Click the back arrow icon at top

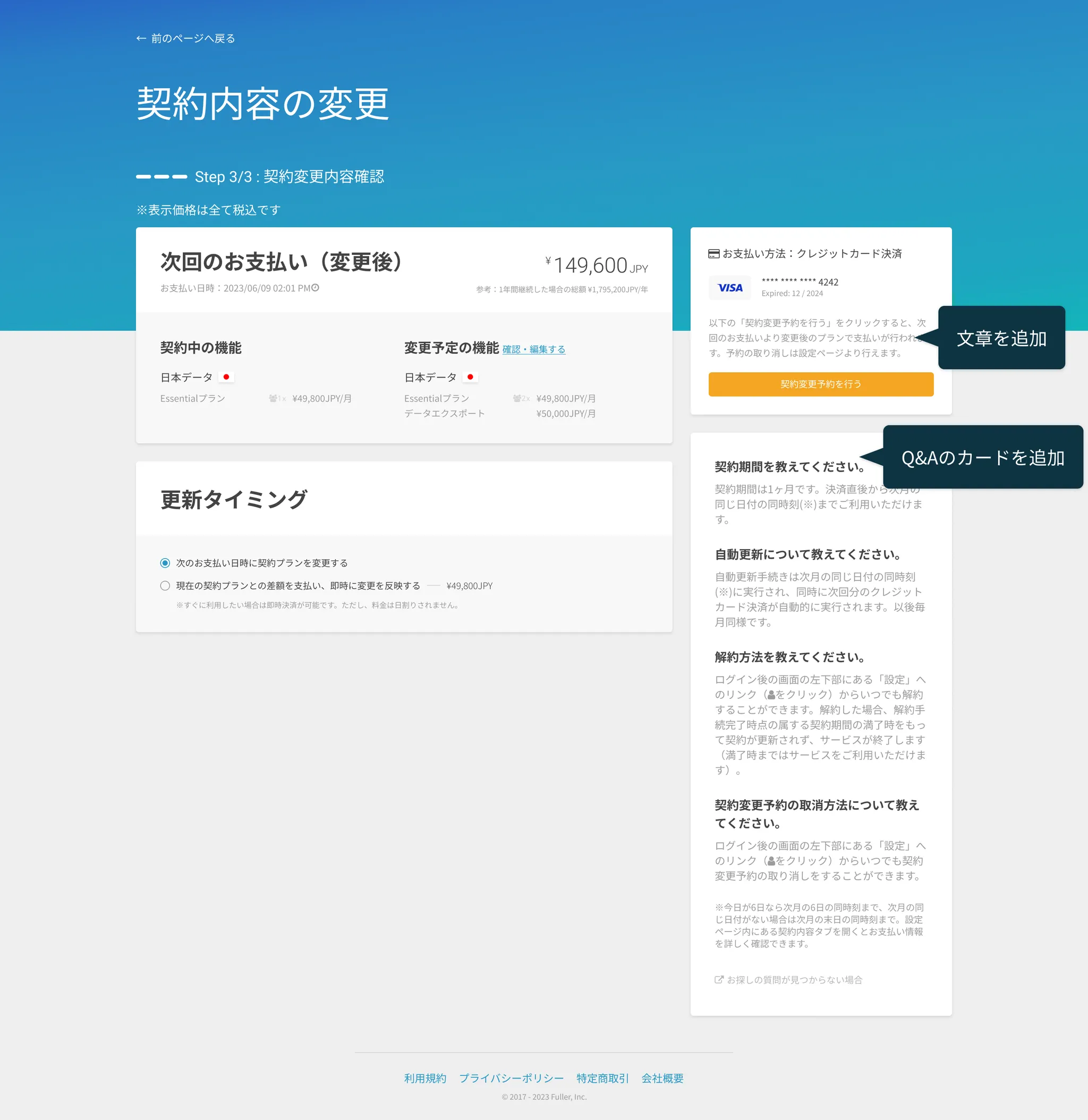tap(141, 38)
